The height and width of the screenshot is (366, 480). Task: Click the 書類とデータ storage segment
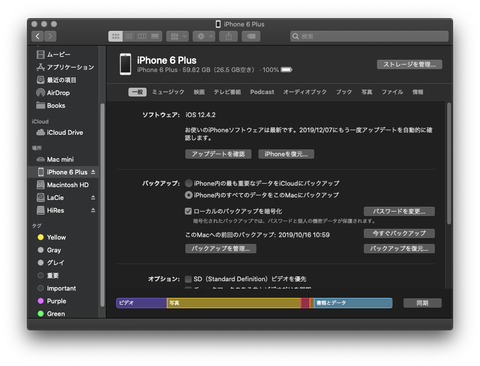[353, 303]
